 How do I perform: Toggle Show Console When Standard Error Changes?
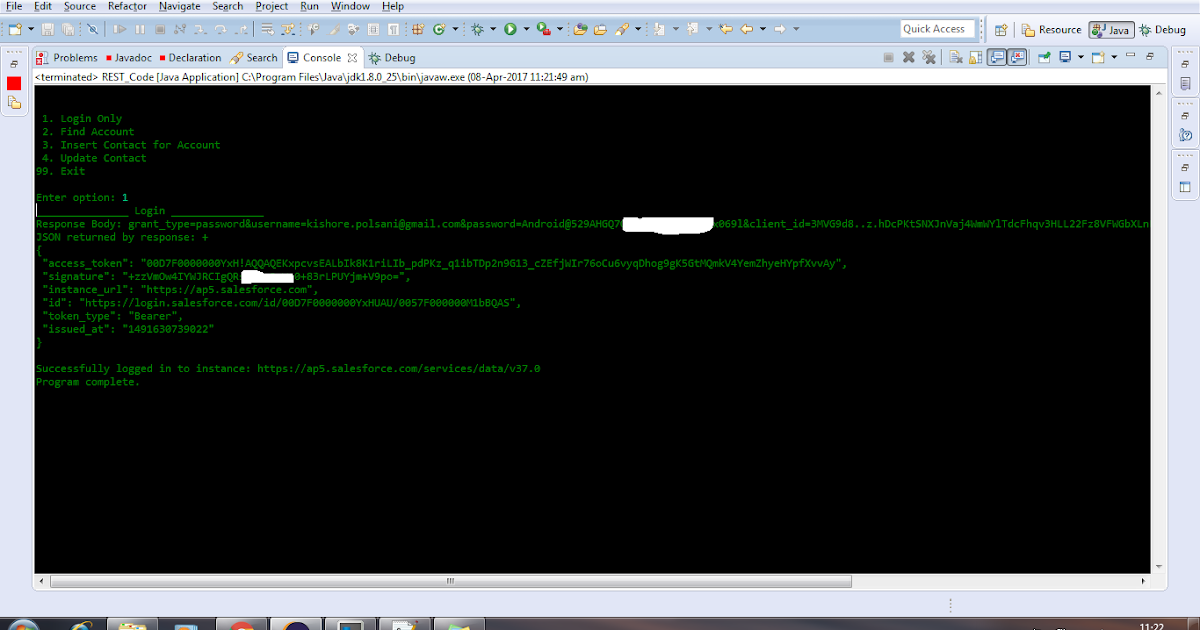[x=1015, y=57]
